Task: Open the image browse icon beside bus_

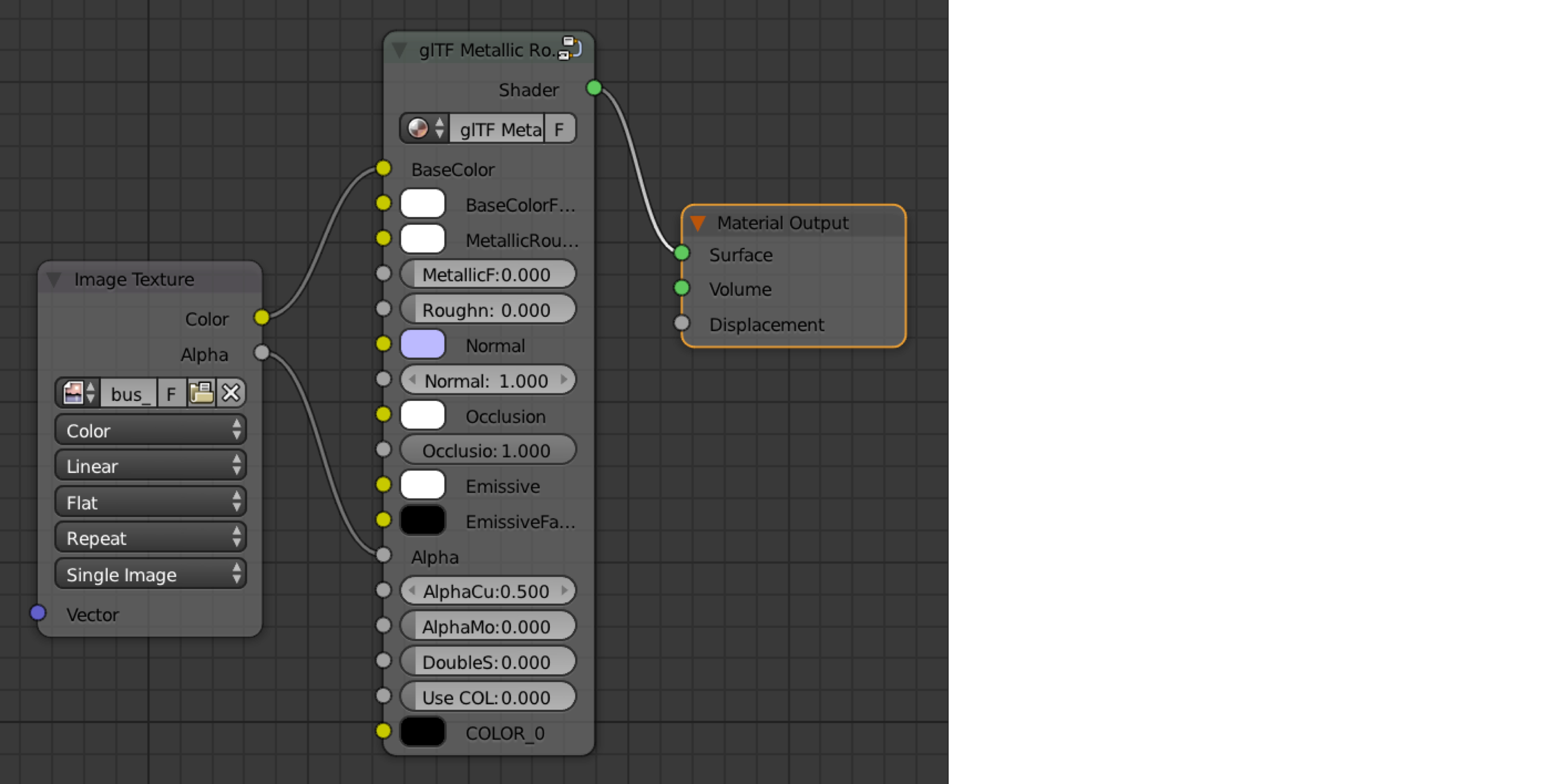Action: [78, 393]
